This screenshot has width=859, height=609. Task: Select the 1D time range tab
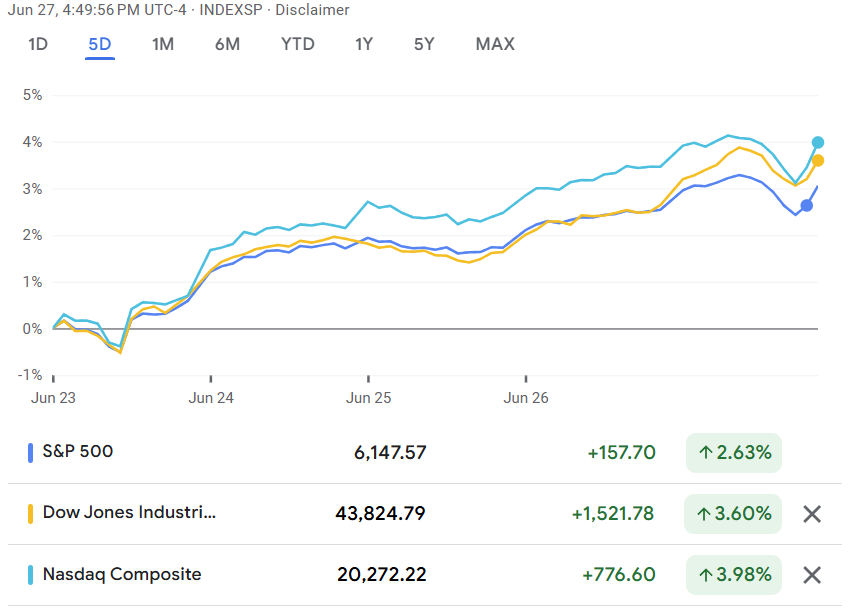coord(38,44)
